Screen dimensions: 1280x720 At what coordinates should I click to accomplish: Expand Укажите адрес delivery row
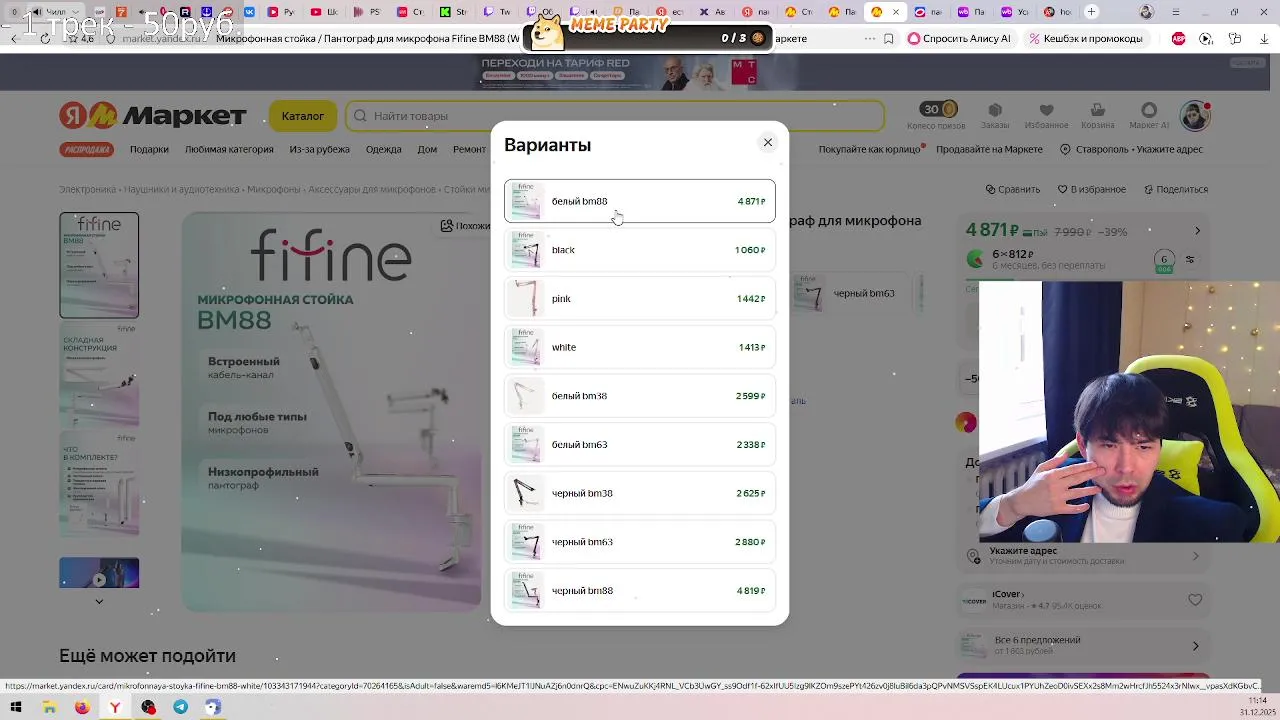1084,556
